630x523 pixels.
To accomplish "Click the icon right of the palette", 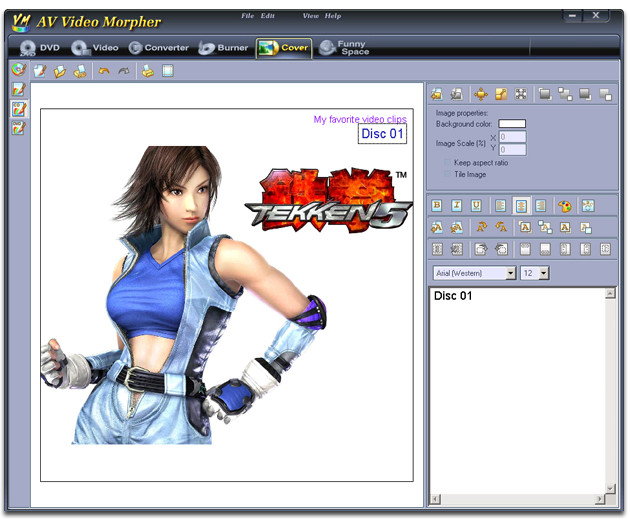I will [588, 206].
